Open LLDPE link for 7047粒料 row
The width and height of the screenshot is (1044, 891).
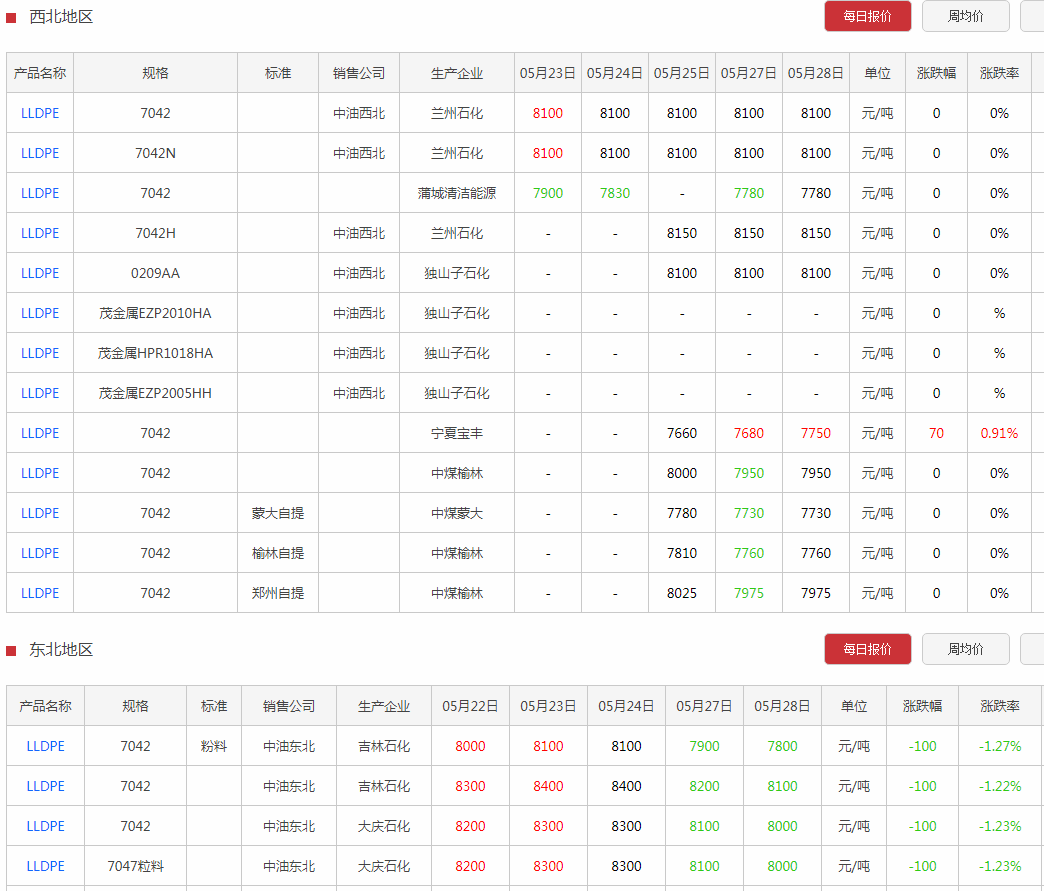coord(45,866)
